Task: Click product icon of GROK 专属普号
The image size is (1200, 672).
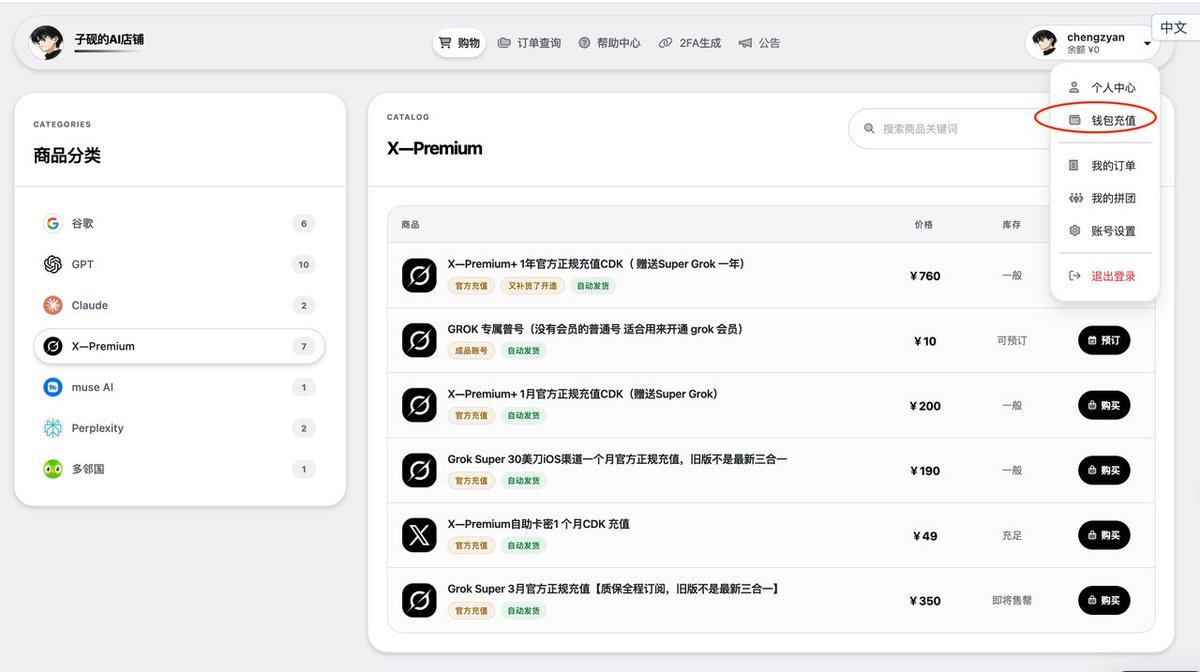Action: [420, 341]
